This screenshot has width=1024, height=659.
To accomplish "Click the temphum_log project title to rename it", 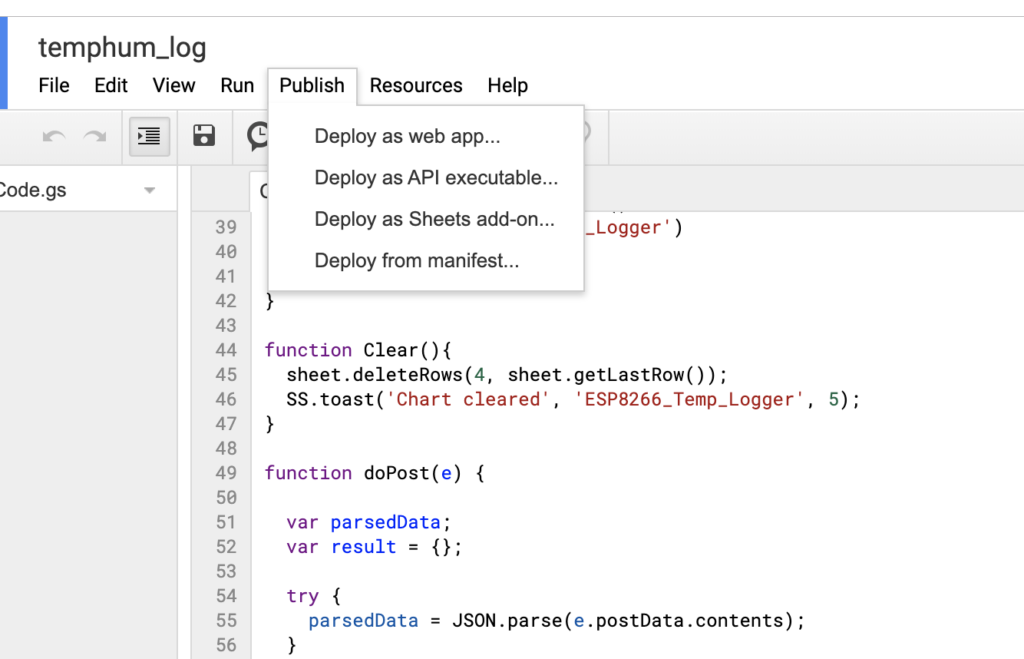I will point(122,47).
